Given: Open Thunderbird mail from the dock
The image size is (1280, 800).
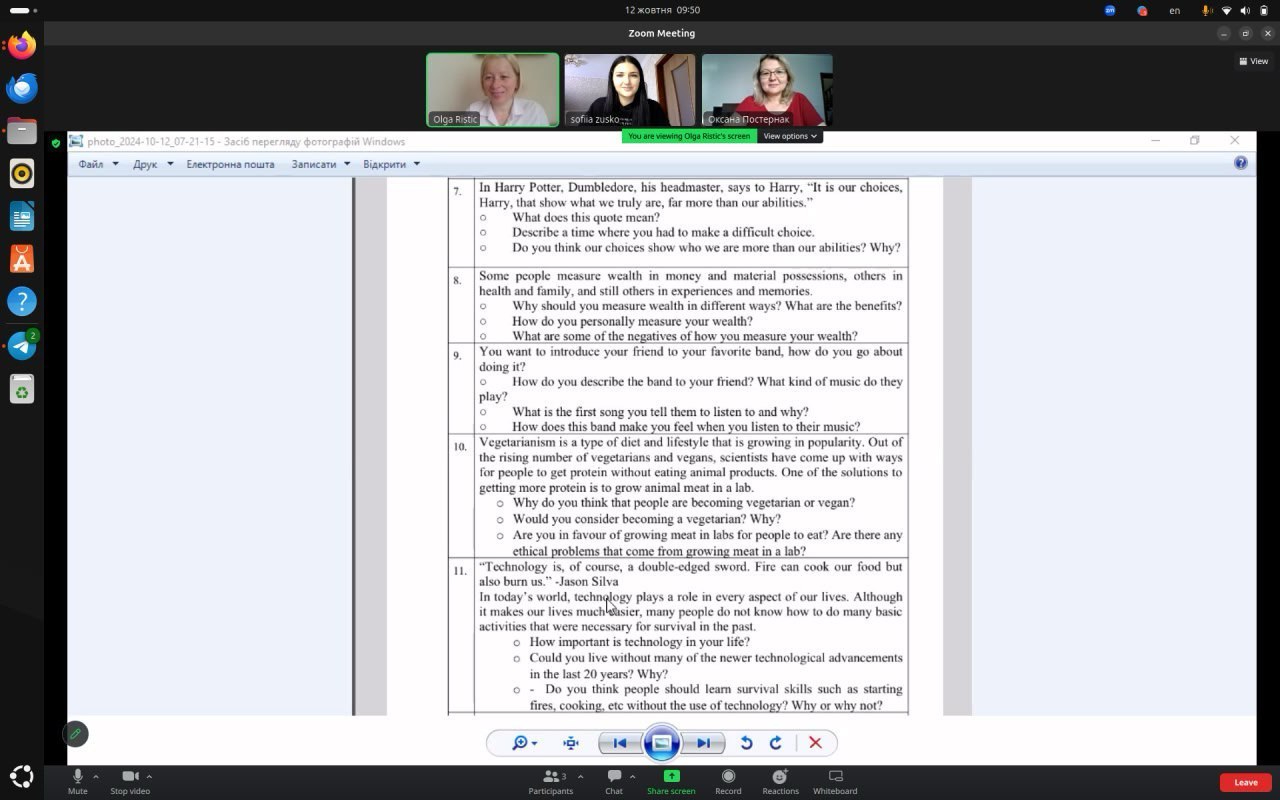Looking at the screenshot, I should tap(22, 88).
